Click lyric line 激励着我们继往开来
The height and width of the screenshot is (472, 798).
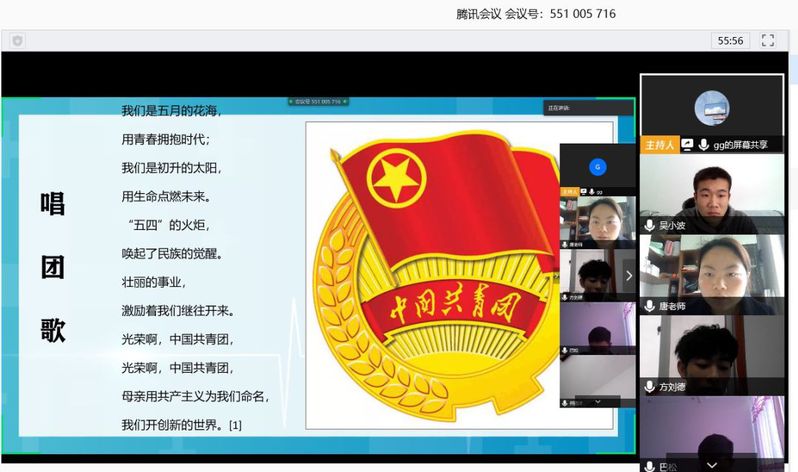(178, 310)
